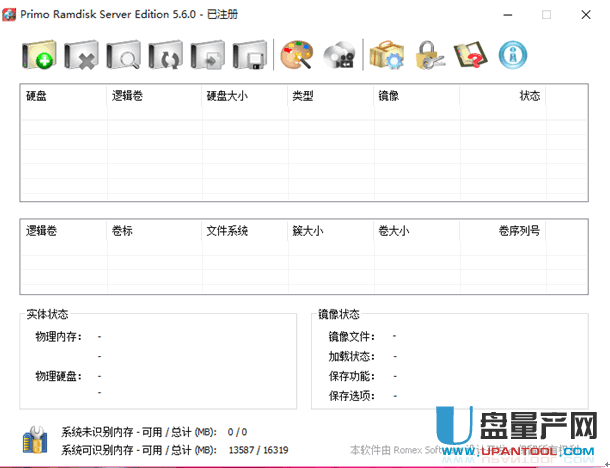
Task: Click the load image disk icon
Action: point(207,55)
